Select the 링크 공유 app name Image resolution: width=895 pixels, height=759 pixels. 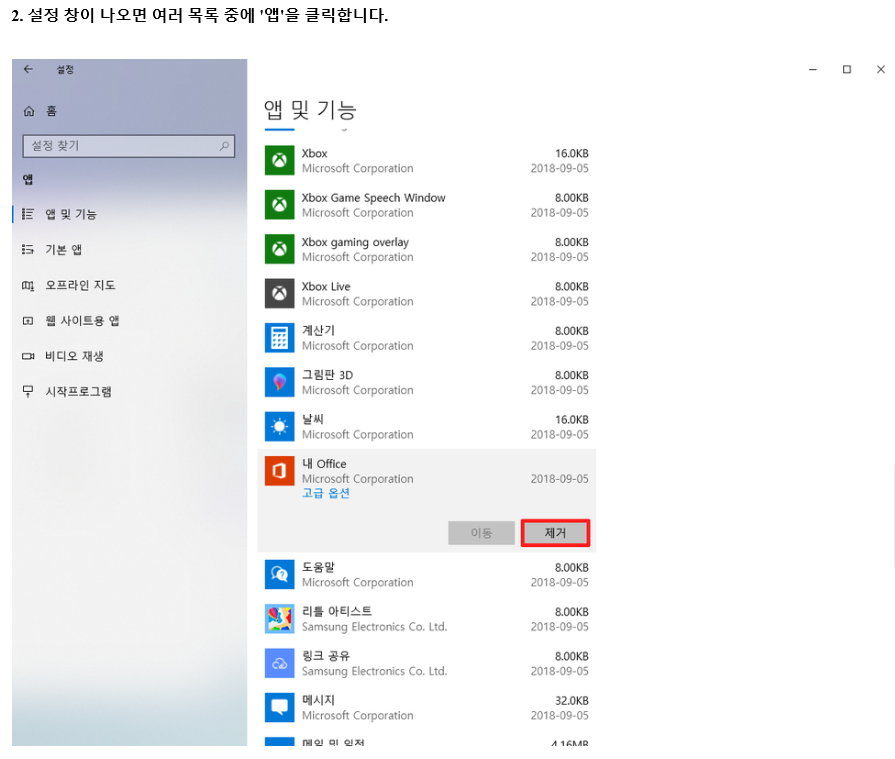tap(326, 656)
